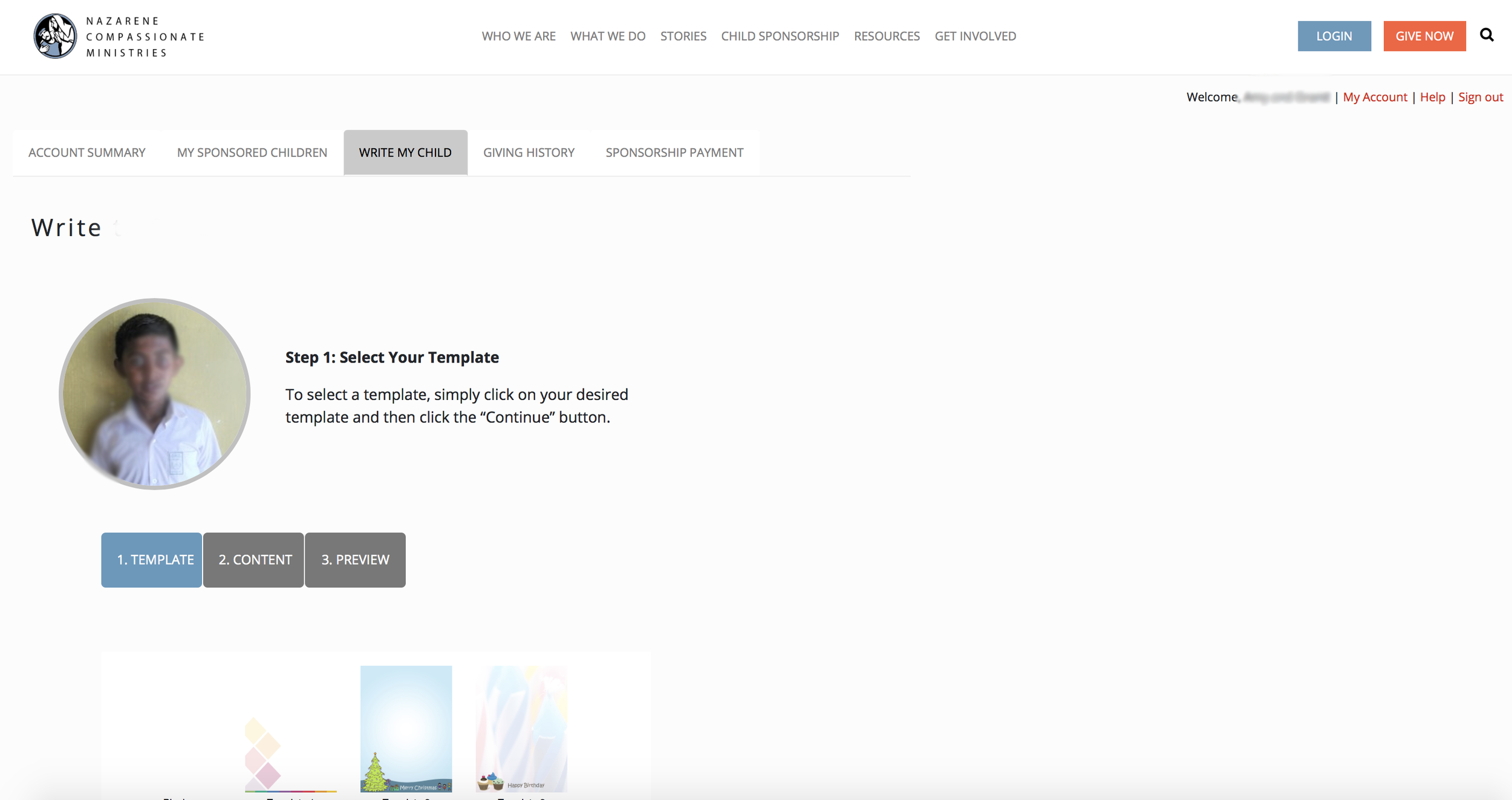Open the My Account link
Screen dimensions: 1512x800
1375,97
